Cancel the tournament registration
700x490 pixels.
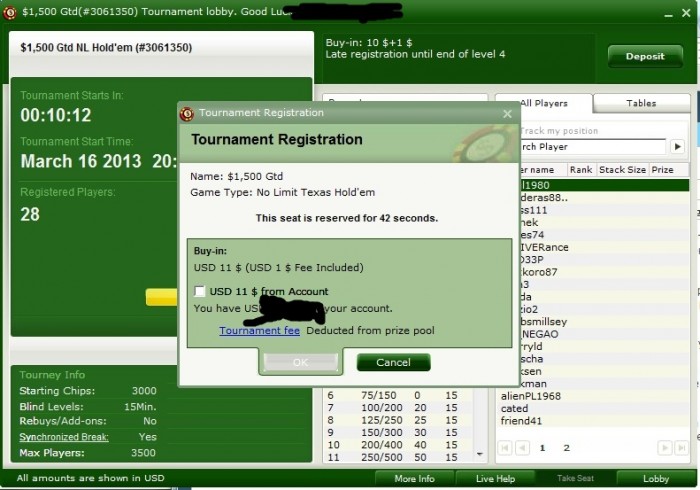click(x=393, y=362)
